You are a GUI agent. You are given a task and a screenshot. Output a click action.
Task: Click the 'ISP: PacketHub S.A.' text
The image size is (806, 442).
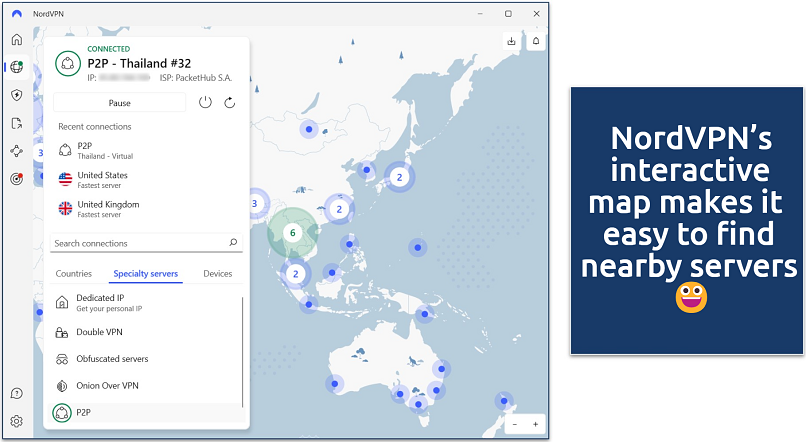[x=196, y=78]
